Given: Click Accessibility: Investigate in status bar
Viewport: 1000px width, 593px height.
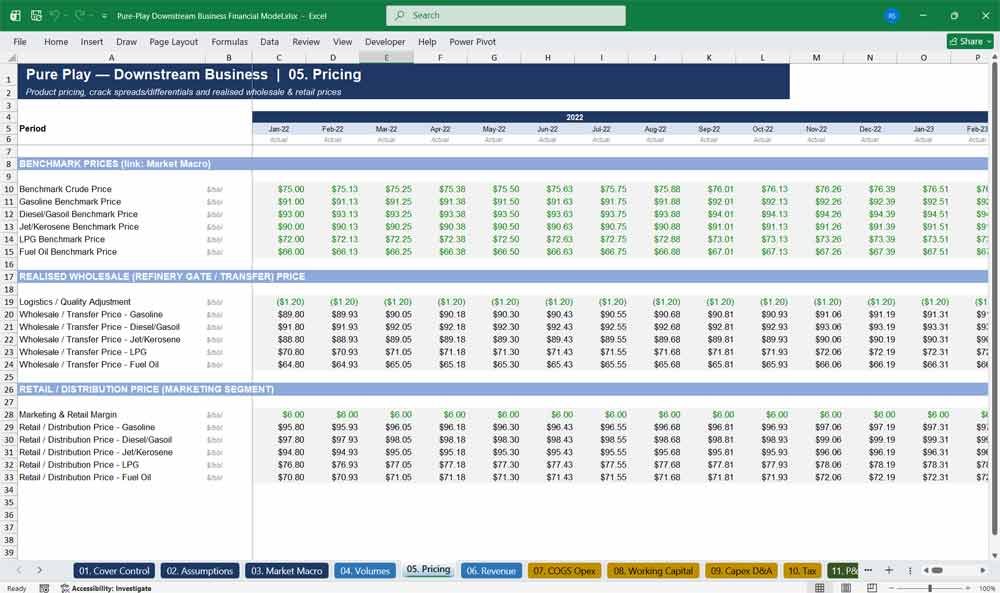Looking at the screenshot, I should [x=106, y=588].
